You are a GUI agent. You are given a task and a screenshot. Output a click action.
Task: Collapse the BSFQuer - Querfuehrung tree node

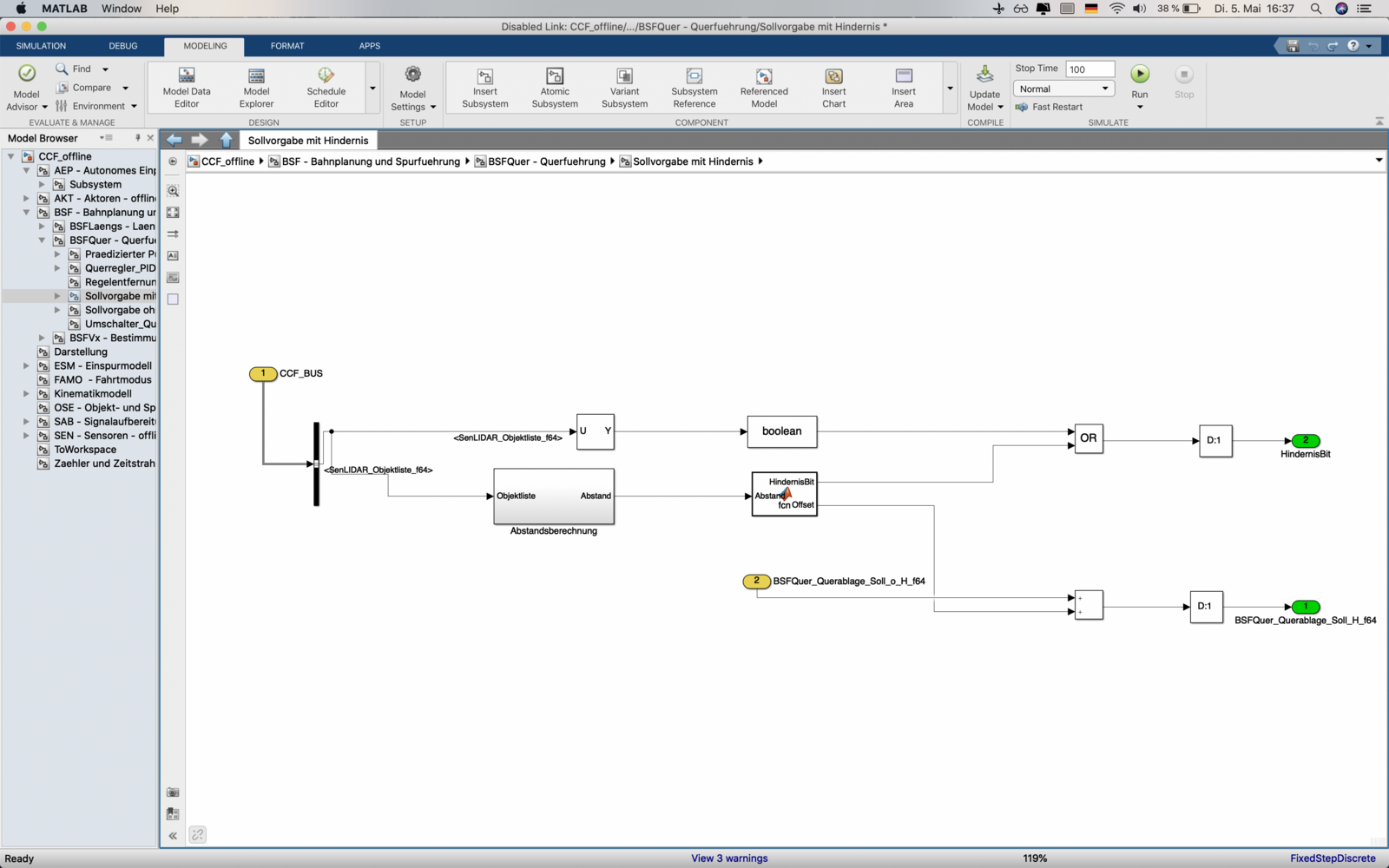tap(42, 240)
